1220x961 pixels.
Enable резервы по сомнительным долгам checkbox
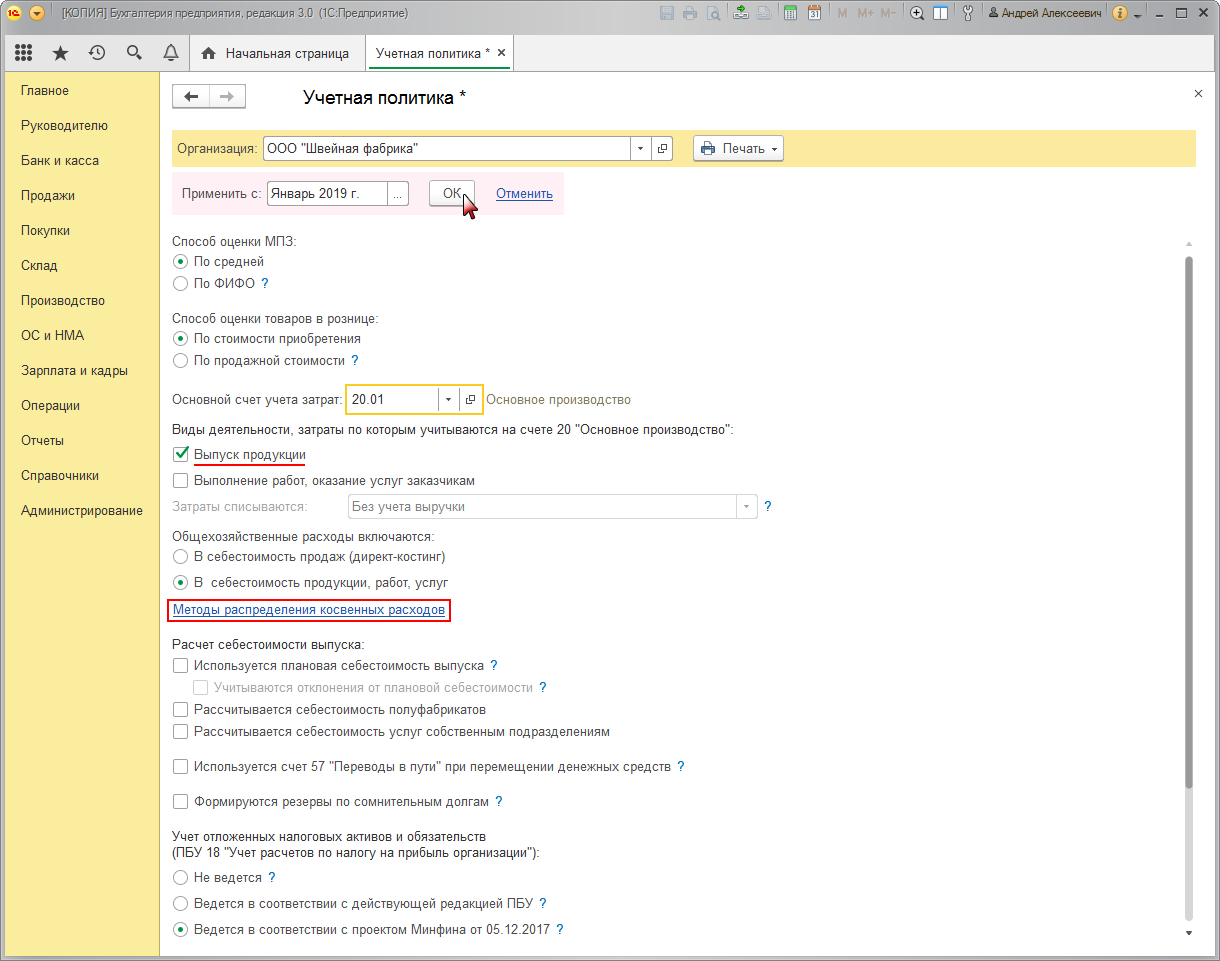pos(181,801)
